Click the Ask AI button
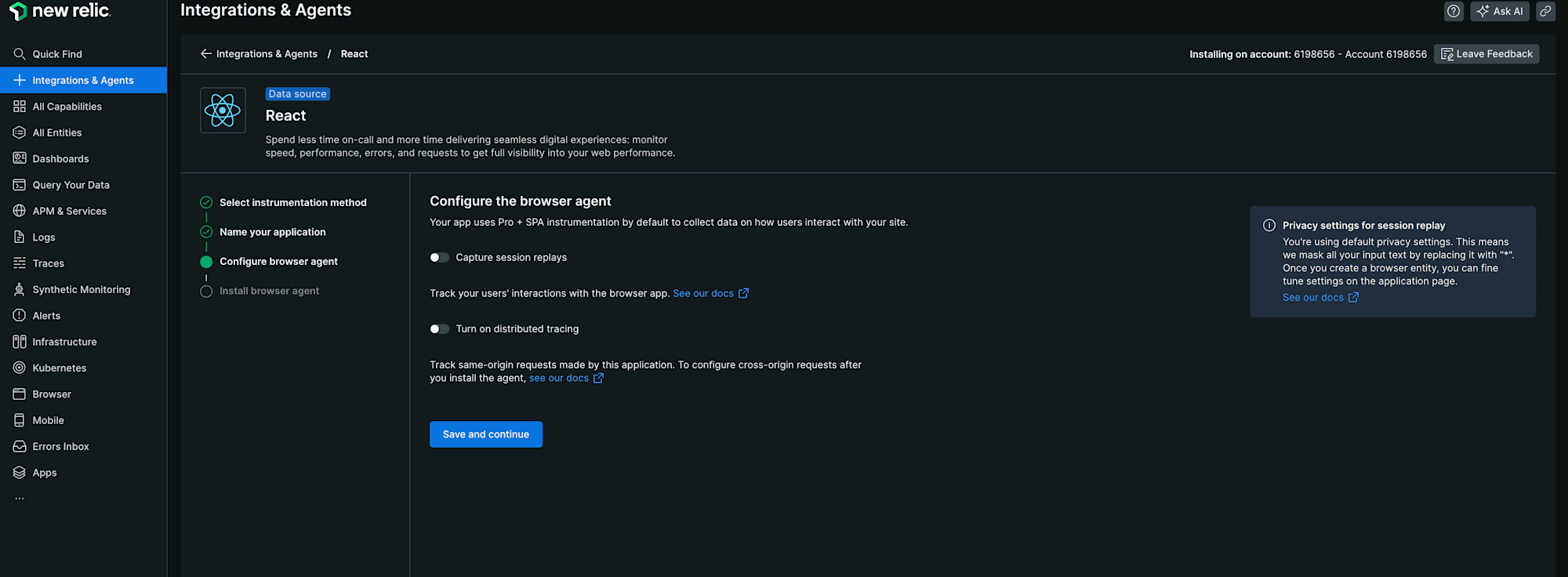This screenshot has height=577, width=1568. pyautogui.click(x=1500, y=11)
